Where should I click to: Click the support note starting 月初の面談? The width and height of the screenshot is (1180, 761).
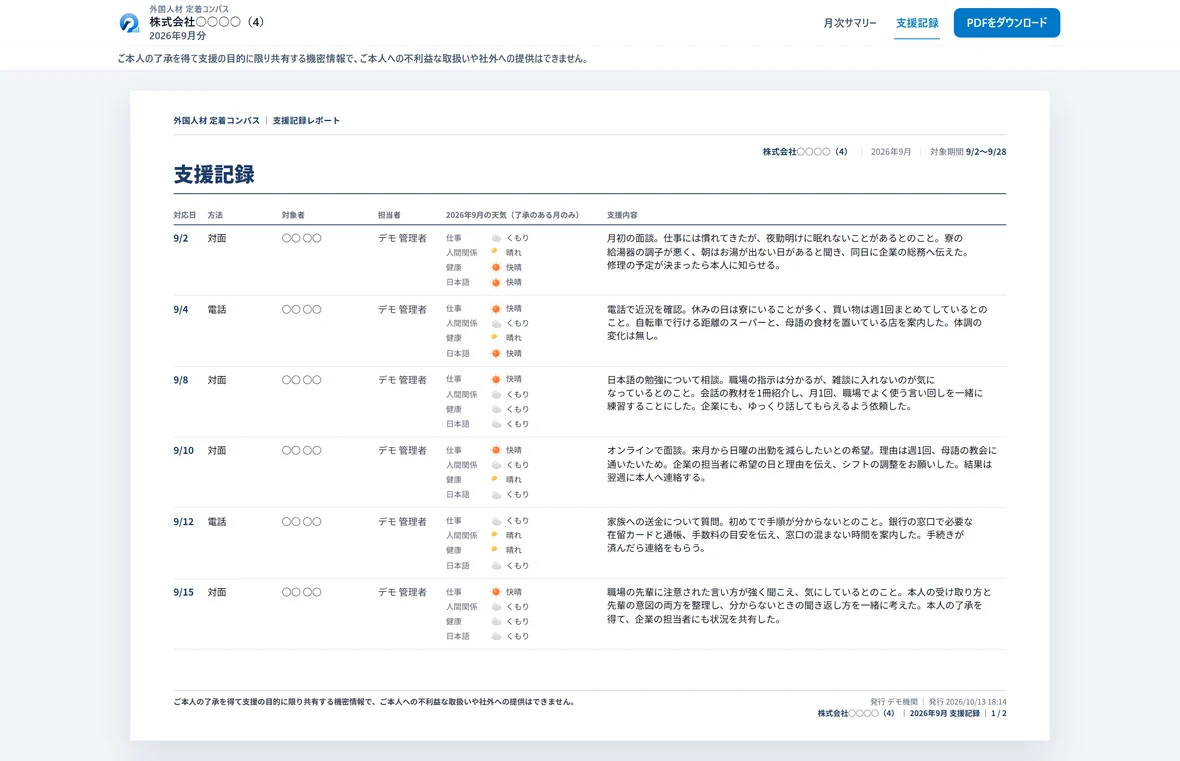[788, 251]
